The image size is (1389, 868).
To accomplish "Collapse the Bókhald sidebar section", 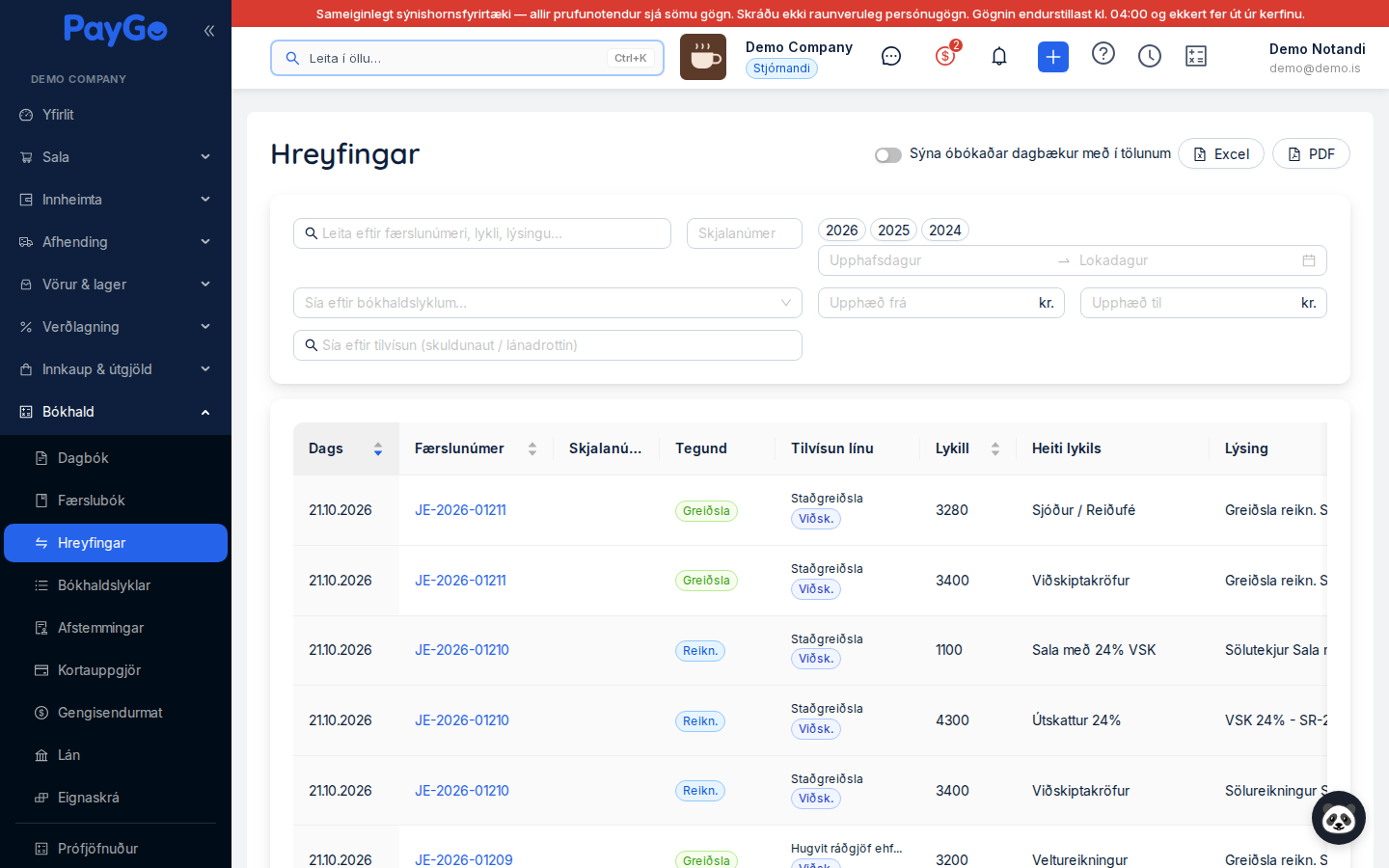I will pyautogui.click(x=116, y=412).
